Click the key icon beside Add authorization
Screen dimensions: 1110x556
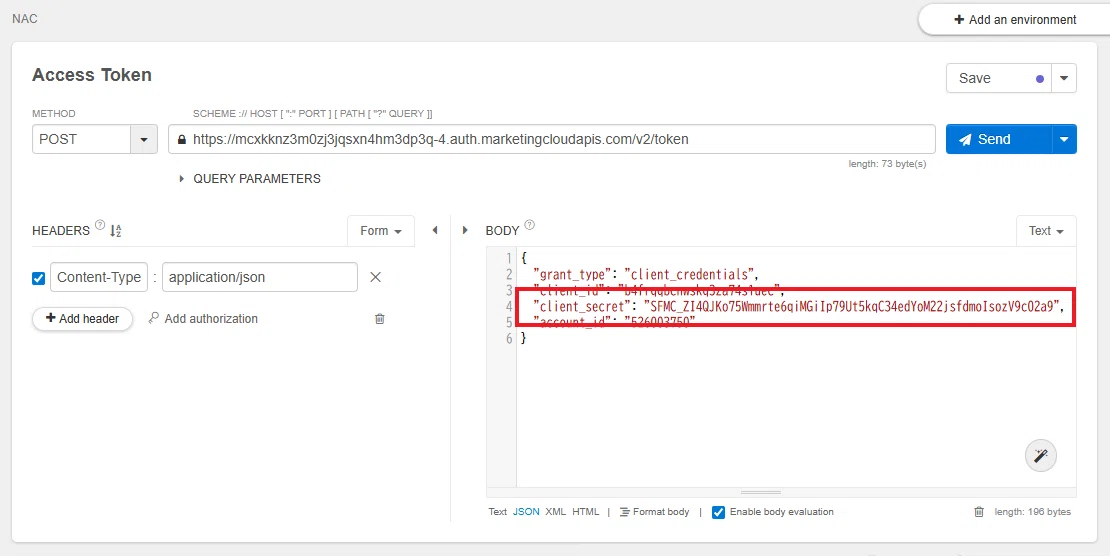pyautogui.click(x=154, y=319)
